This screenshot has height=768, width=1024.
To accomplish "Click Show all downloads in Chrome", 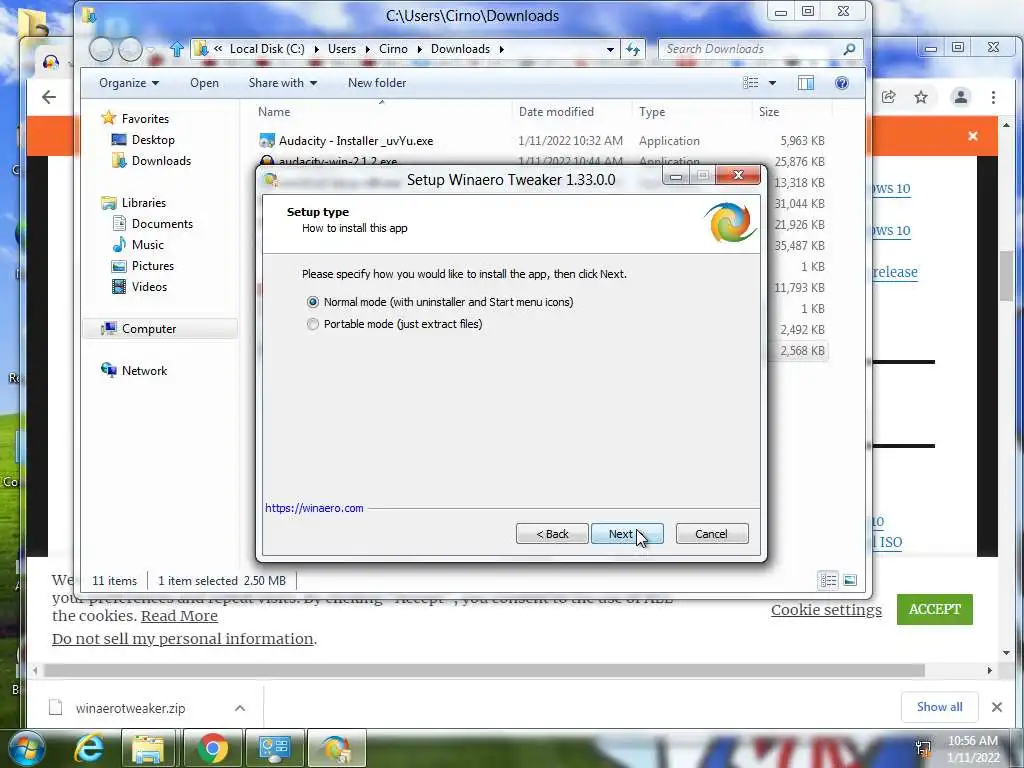I will coord(939,707).
